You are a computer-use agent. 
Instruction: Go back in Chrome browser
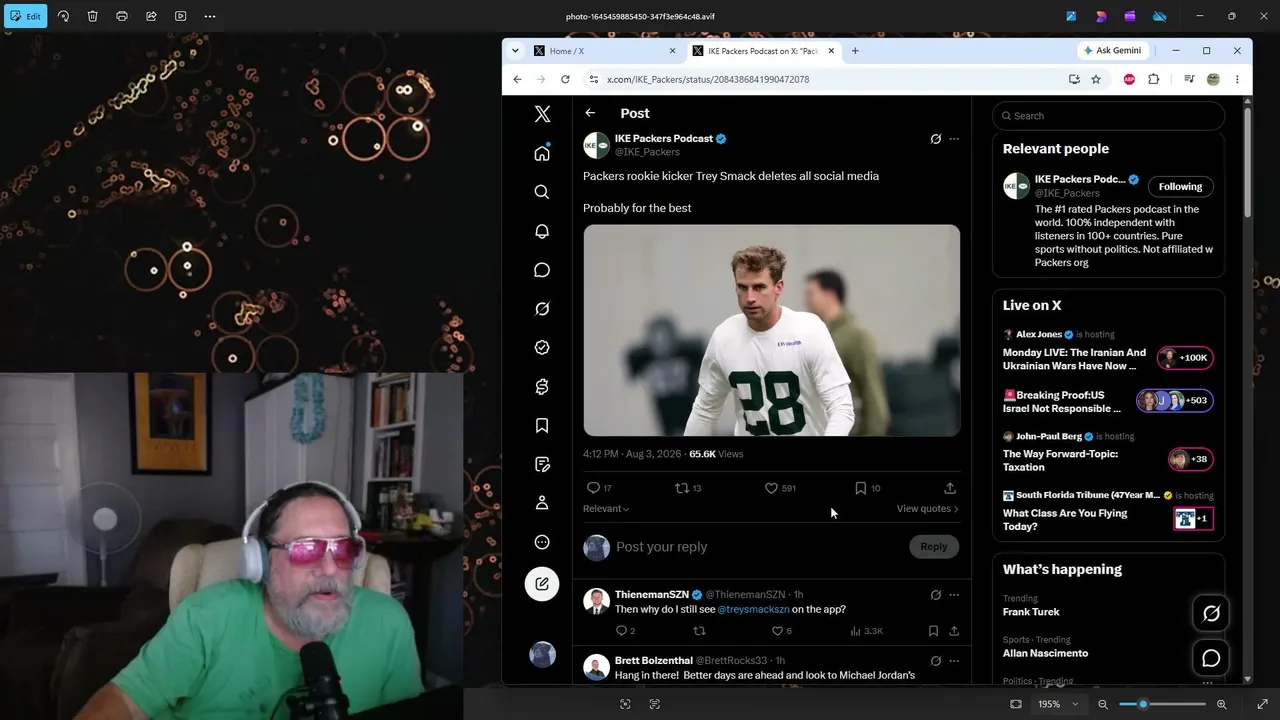pos(517,79)
